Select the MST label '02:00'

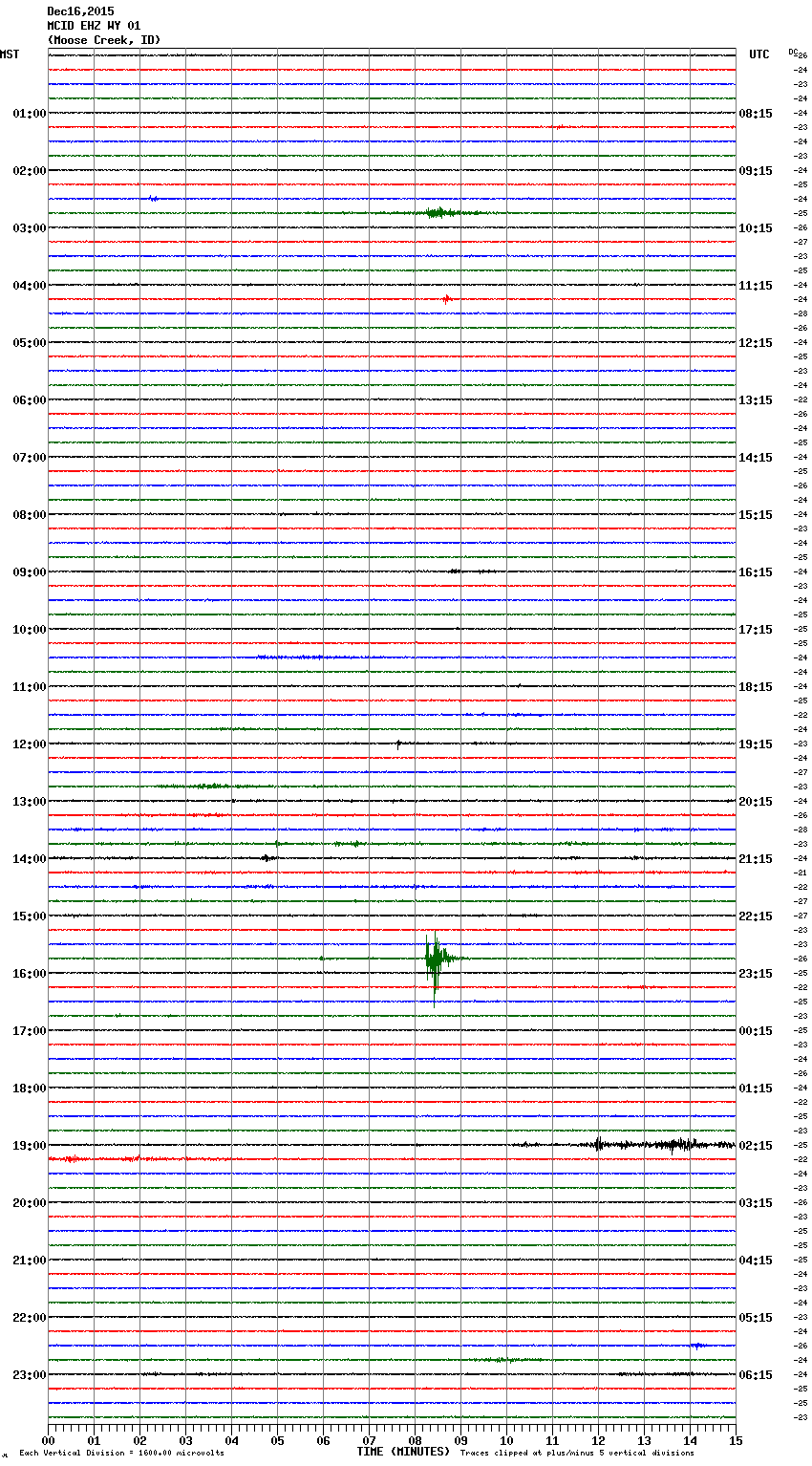(29, 171)
